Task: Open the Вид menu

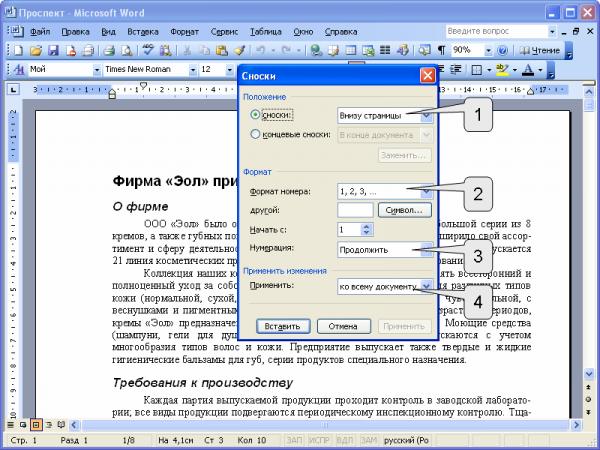Action: pos(108,32)
